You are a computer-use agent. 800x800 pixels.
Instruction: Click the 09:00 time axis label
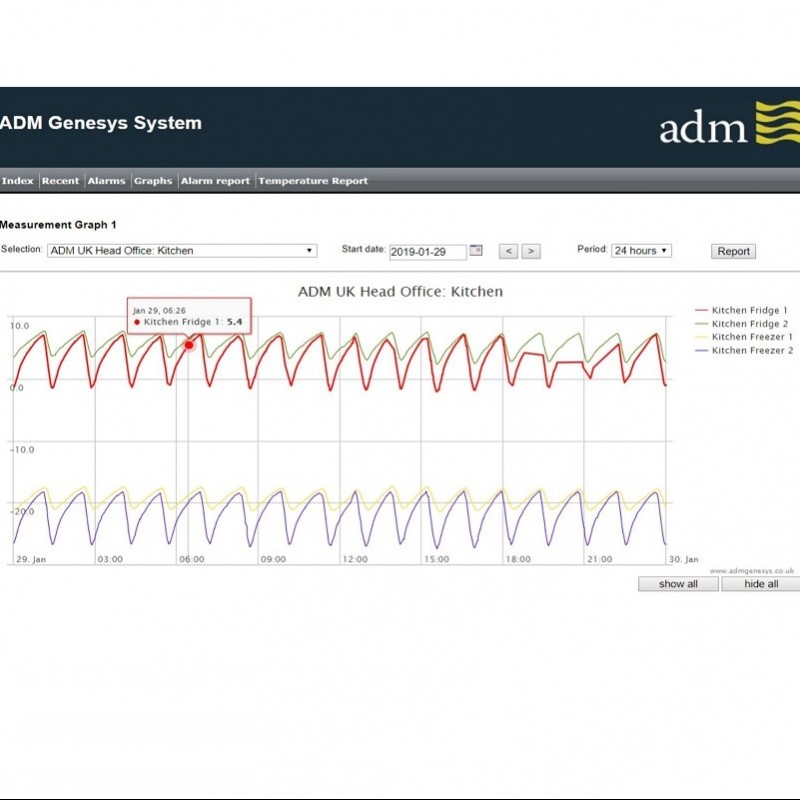click(273, 559)
